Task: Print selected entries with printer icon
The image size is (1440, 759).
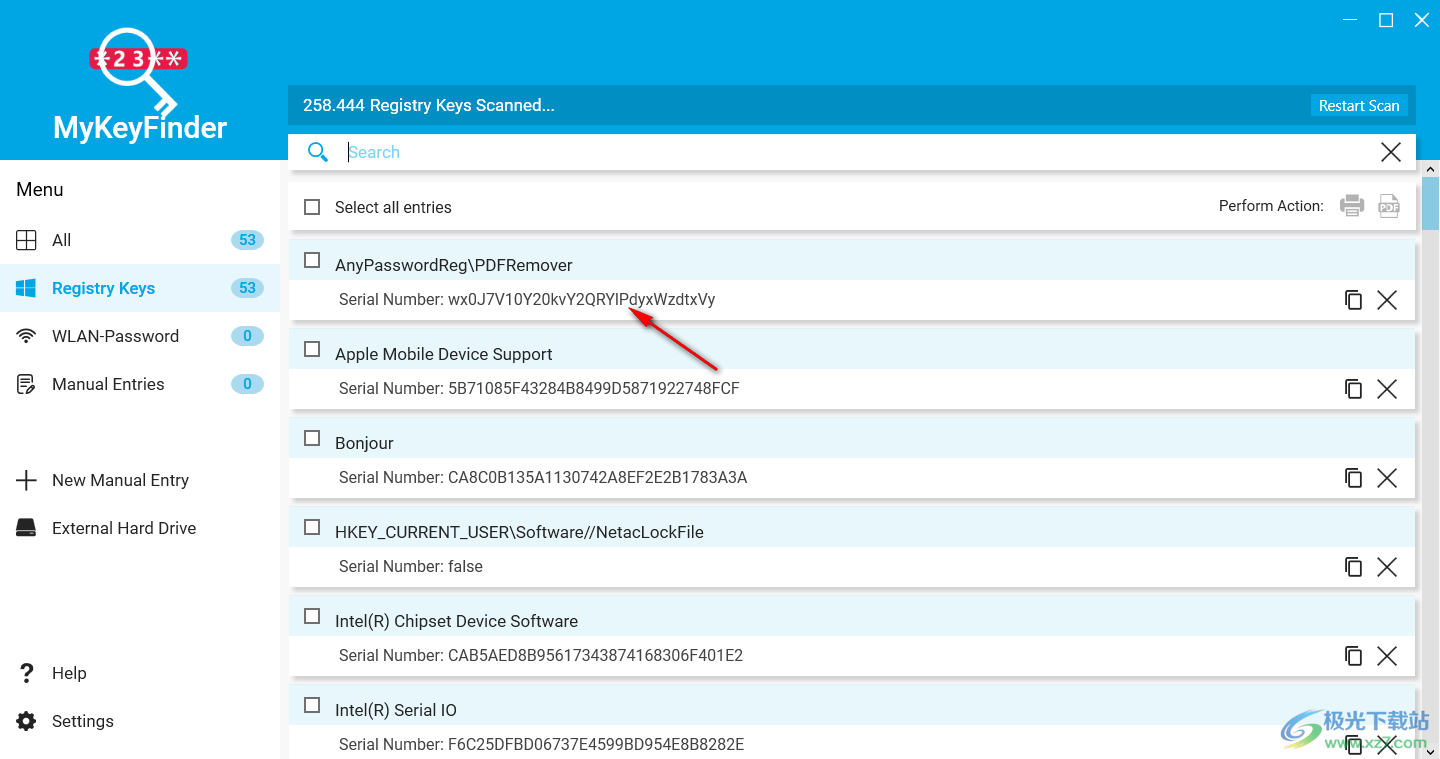Action: pyautogui.click(x=1352, y=206)
